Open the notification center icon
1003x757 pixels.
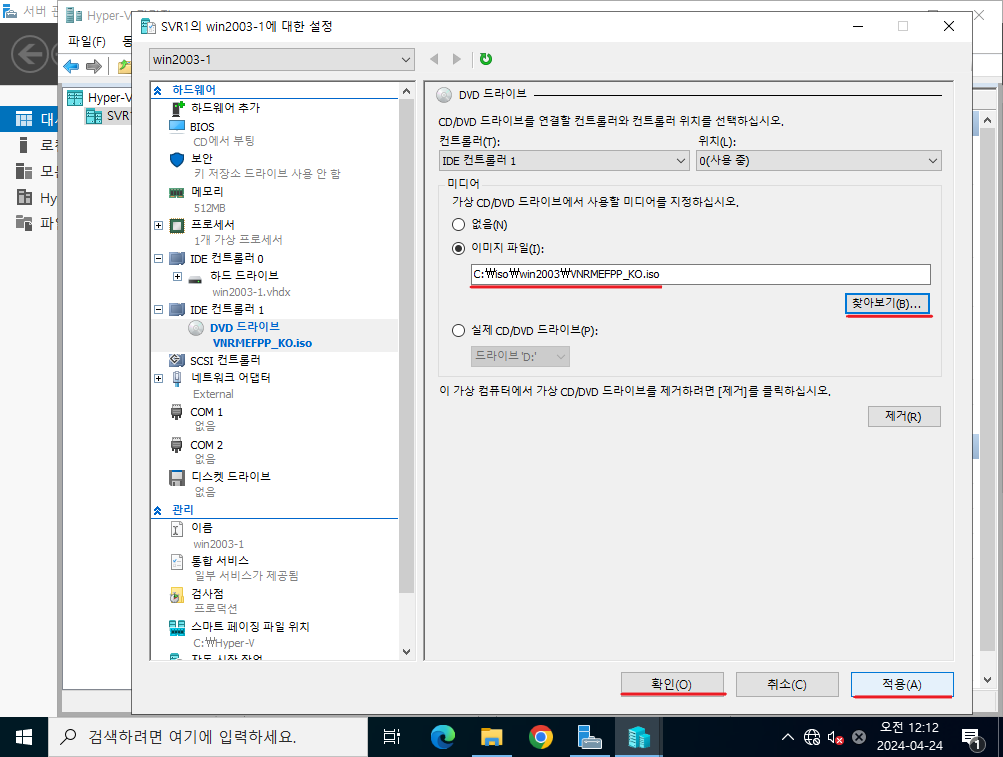coord(971,738)
